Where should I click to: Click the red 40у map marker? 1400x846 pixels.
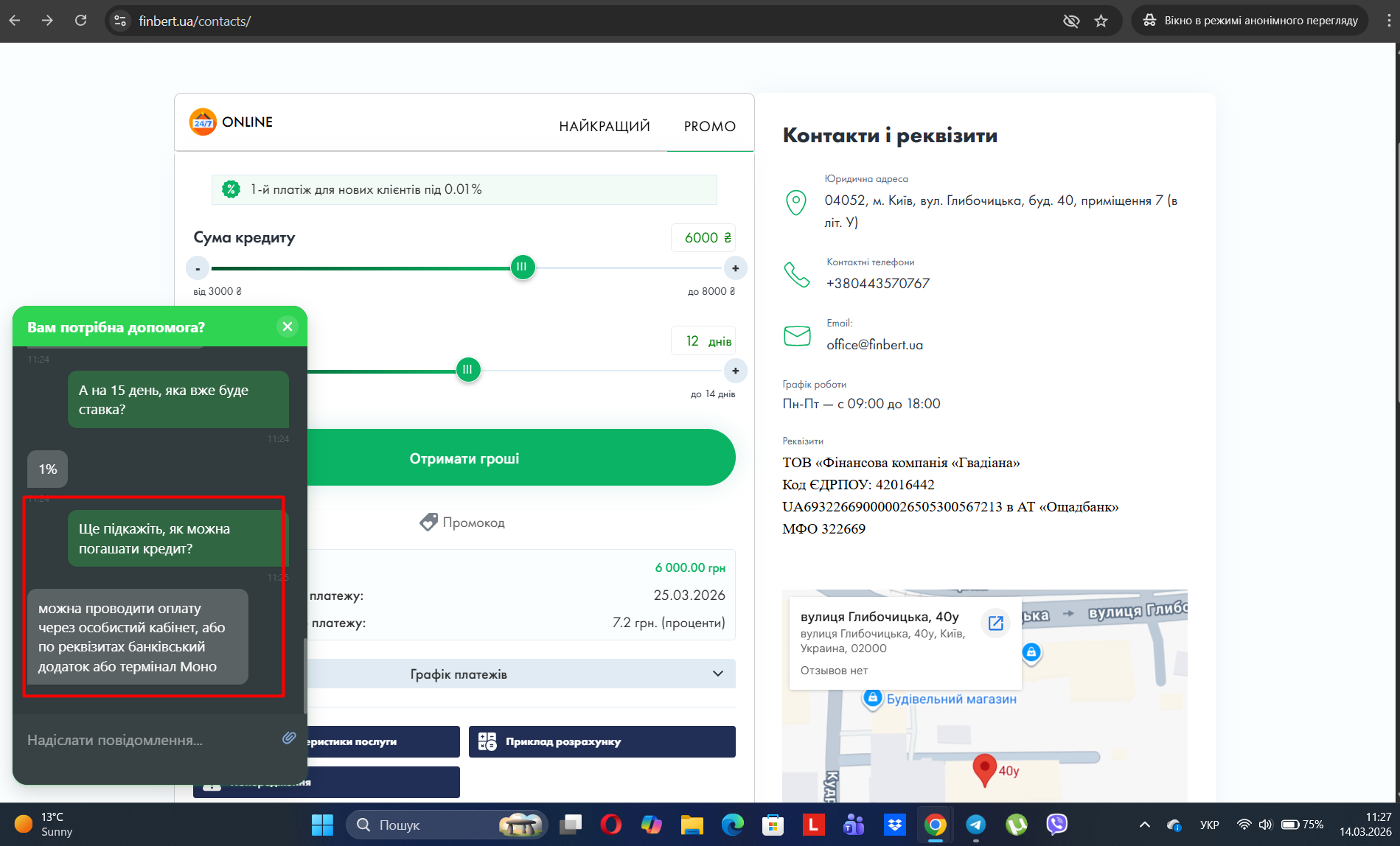click(984, 771)
